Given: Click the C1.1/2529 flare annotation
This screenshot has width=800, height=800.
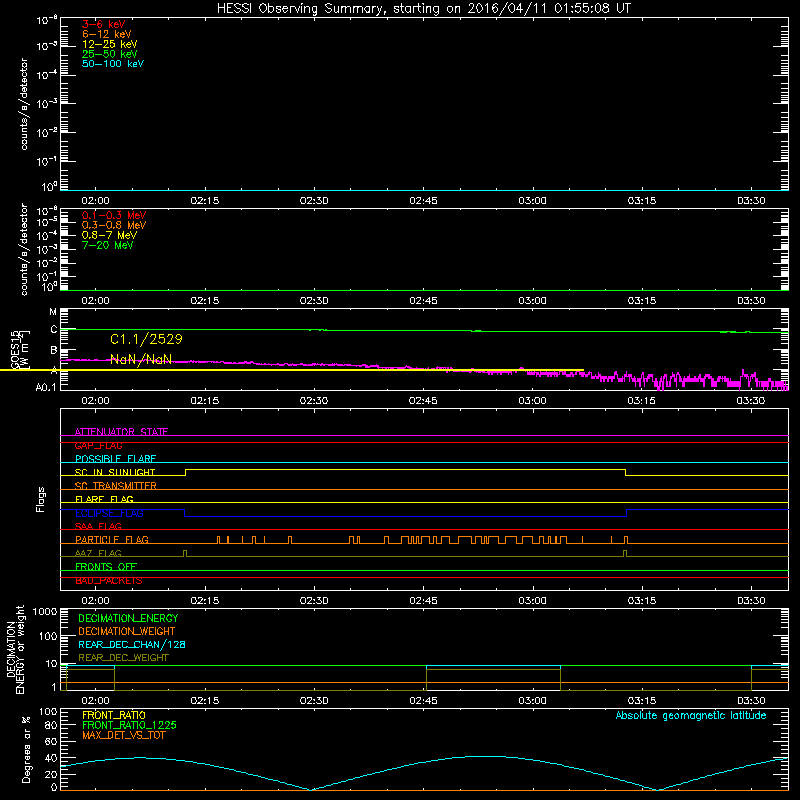Looking at the screenshot, I should pos(146,339).
